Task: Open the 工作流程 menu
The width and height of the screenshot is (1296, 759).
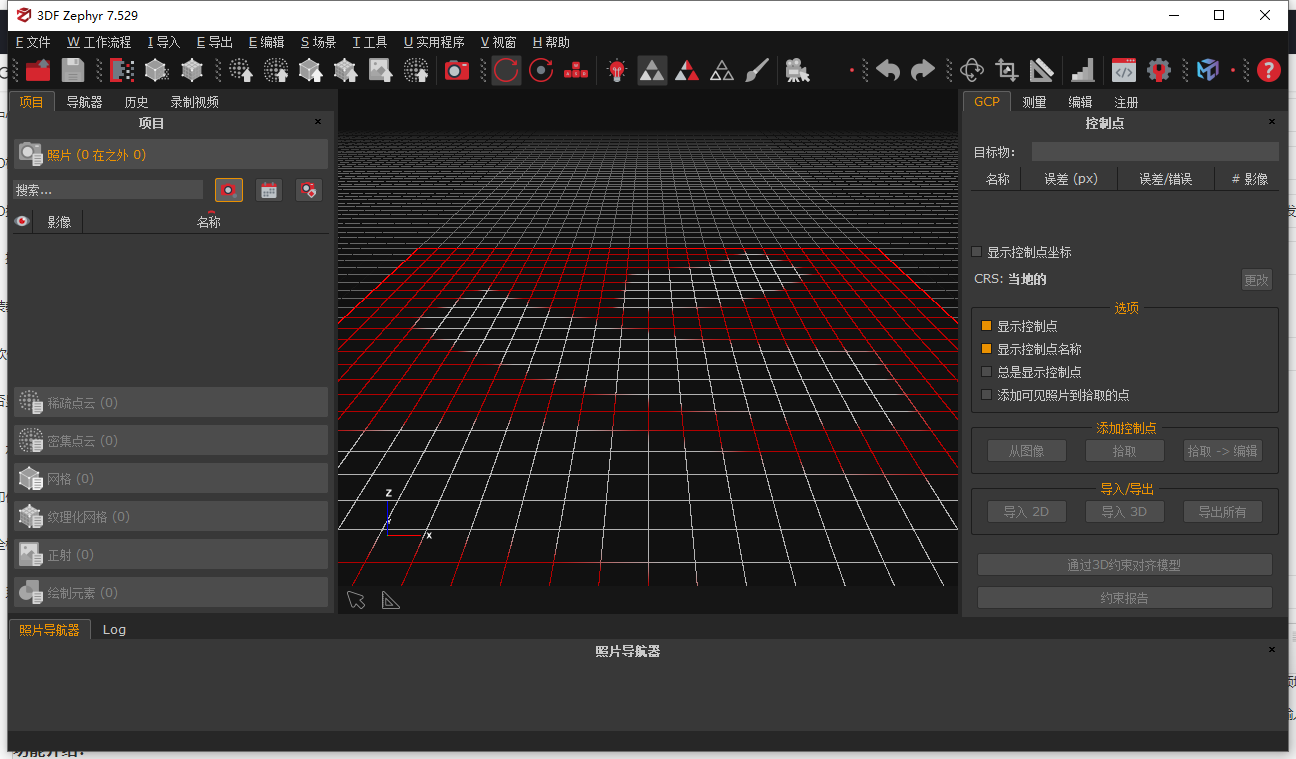Action: (x=99, y=42)
